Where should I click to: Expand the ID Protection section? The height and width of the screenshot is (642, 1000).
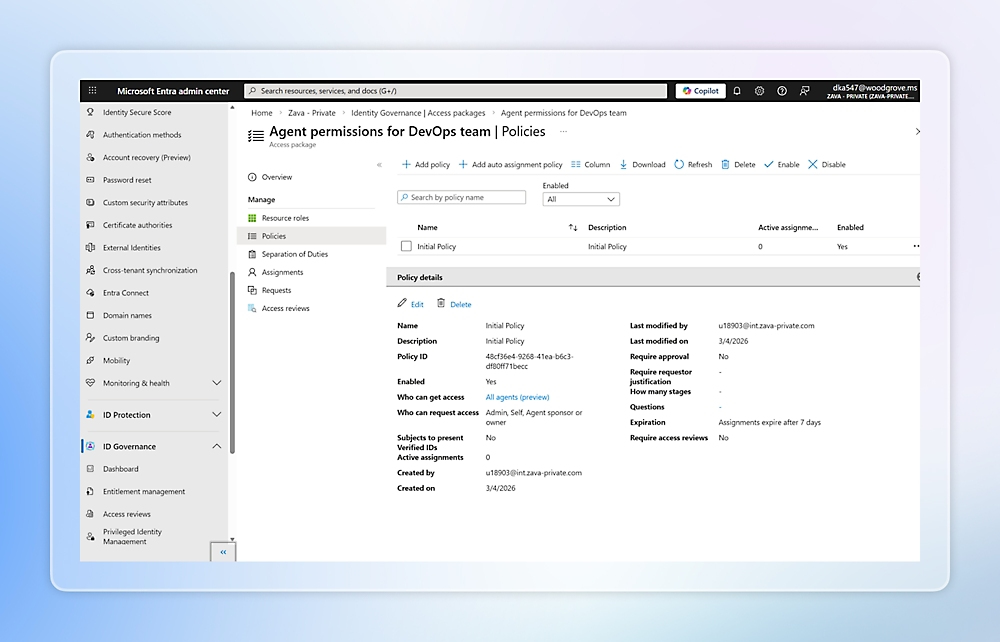[217, 415]
